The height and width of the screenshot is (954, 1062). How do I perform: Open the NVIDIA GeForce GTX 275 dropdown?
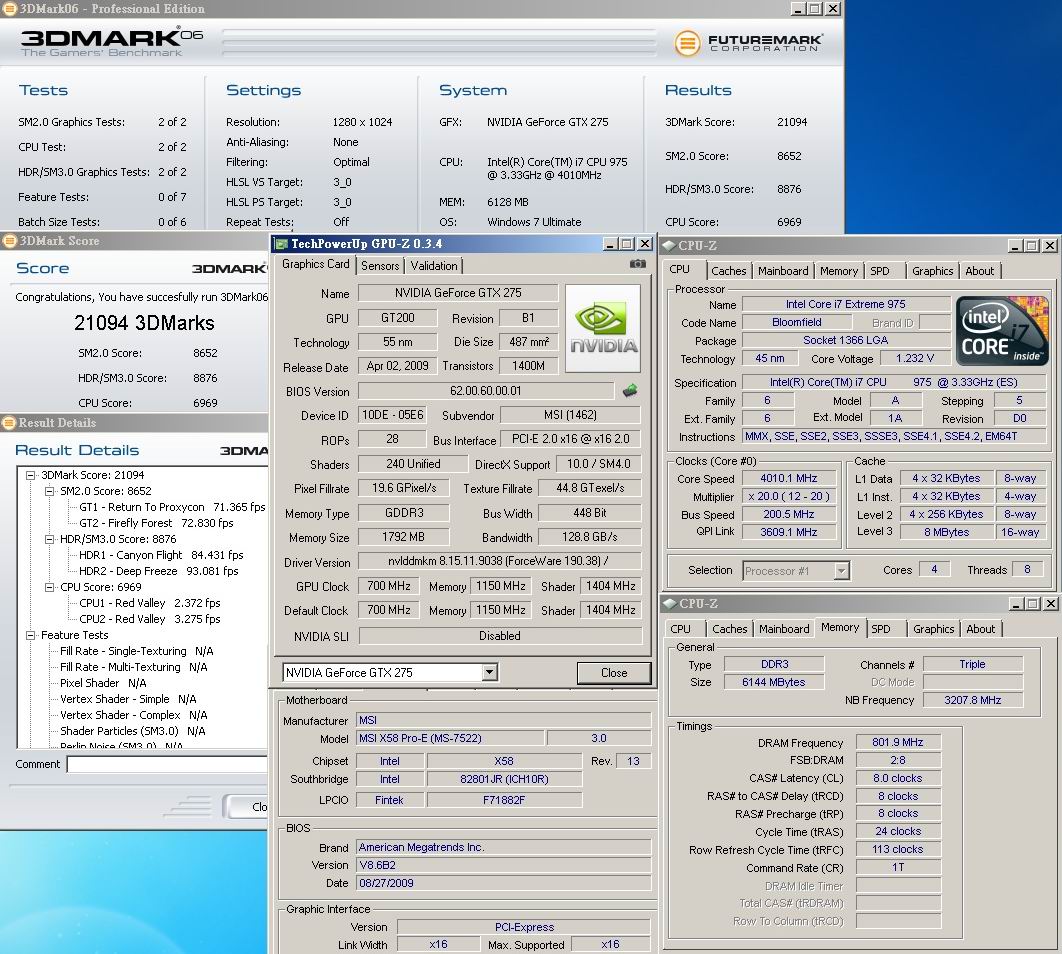click(490, 672)
